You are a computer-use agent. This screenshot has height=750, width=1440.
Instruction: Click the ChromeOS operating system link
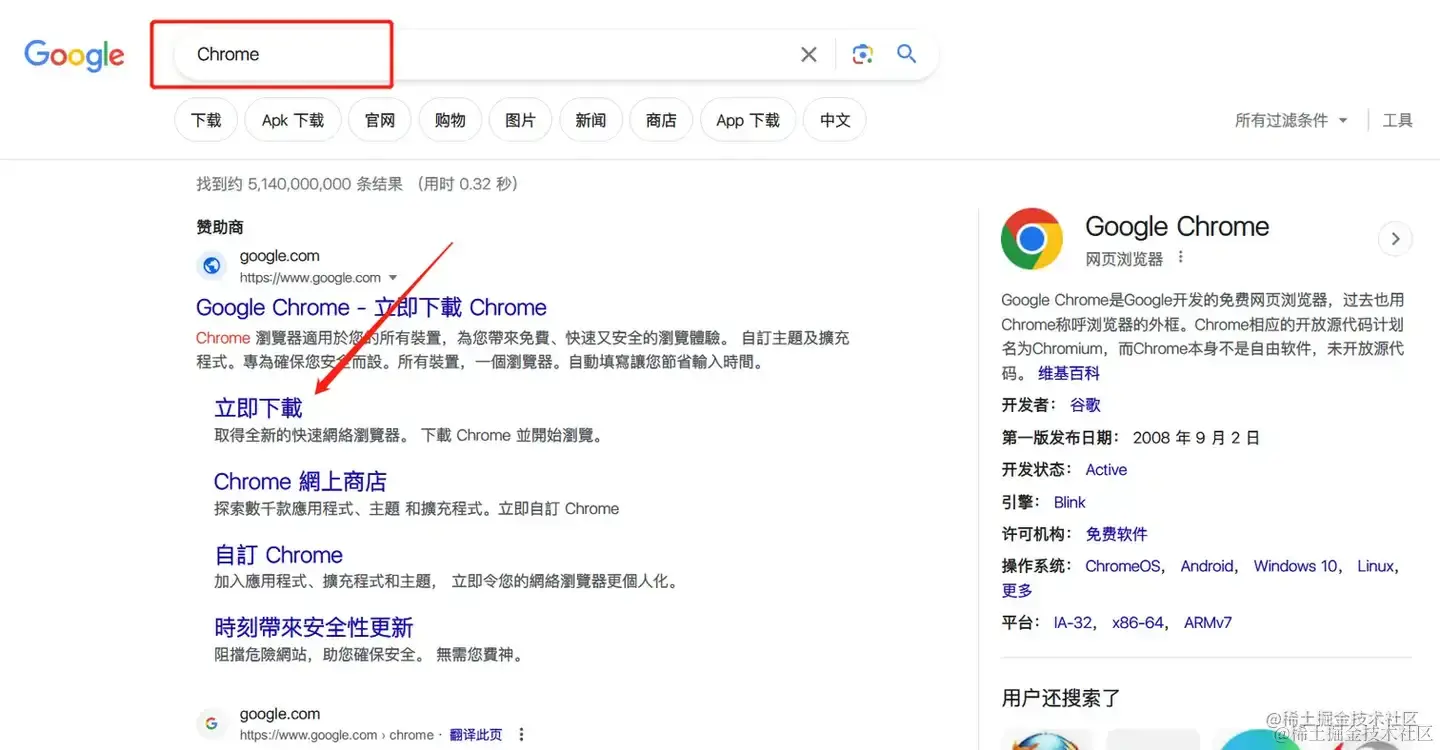click(x=1123, y=566)
